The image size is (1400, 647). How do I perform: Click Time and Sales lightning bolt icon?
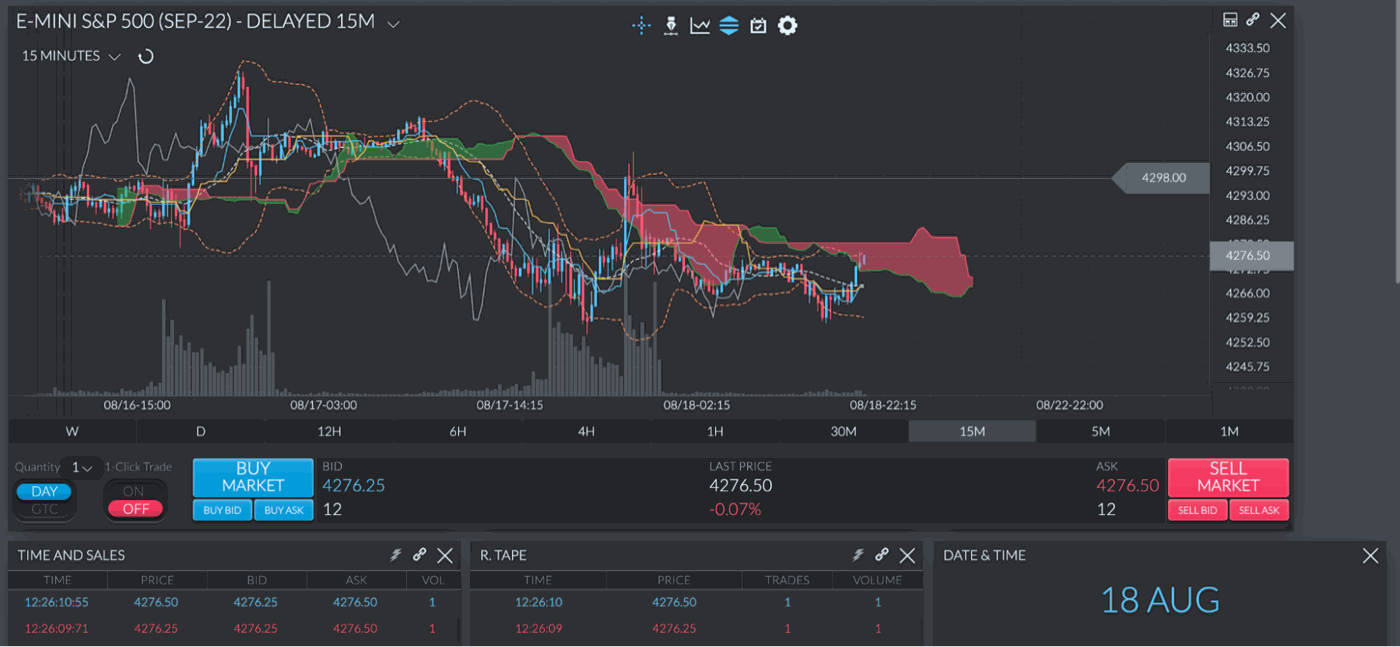click(x=396, y=555)
